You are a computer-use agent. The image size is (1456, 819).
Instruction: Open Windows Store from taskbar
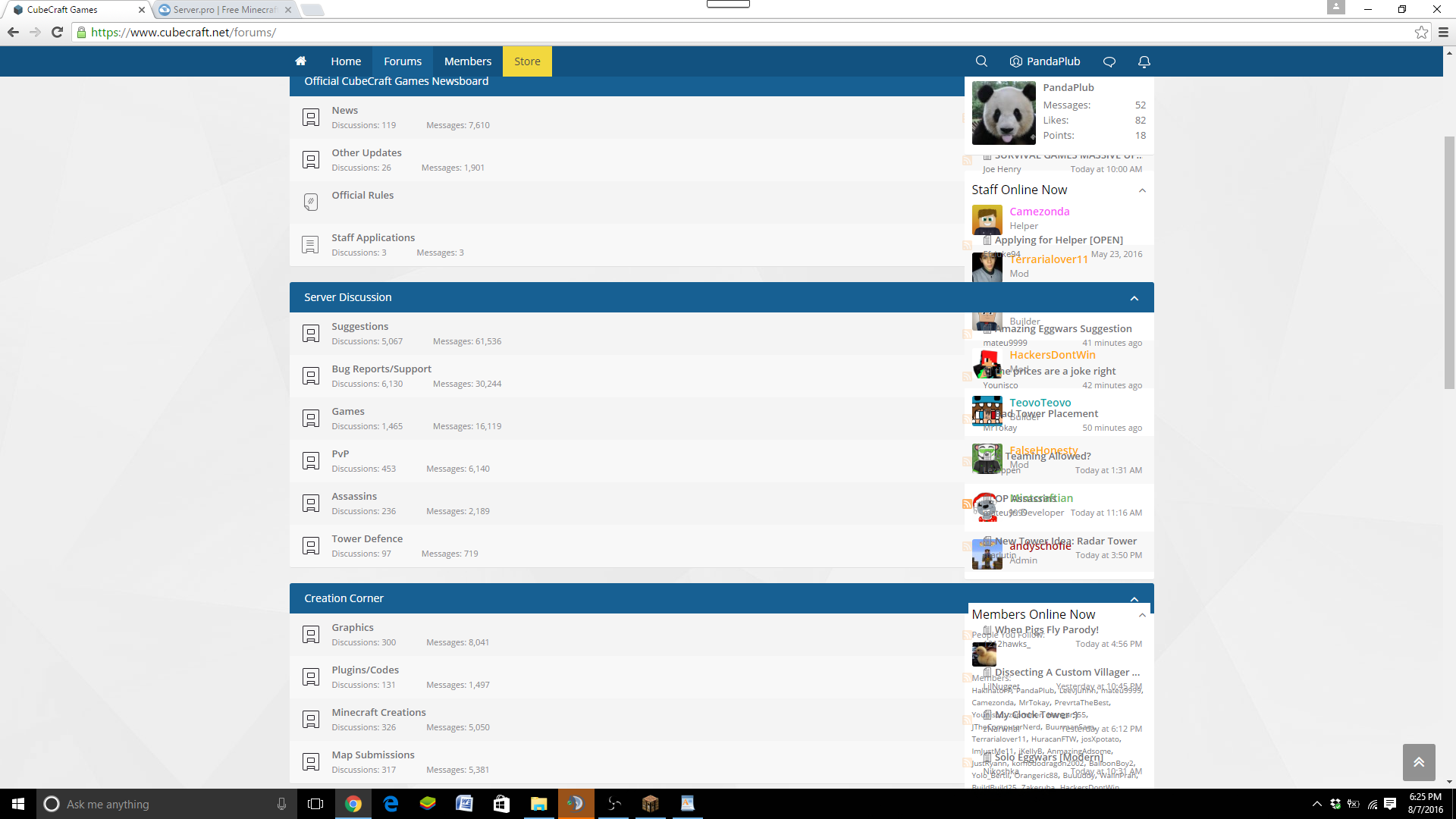coord(501,804)
